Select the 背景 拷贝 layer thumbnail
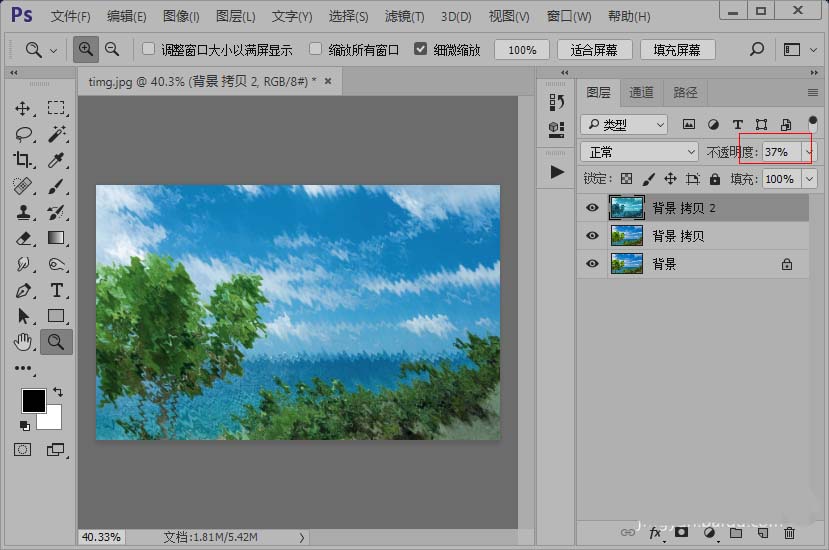 (627, 236)
